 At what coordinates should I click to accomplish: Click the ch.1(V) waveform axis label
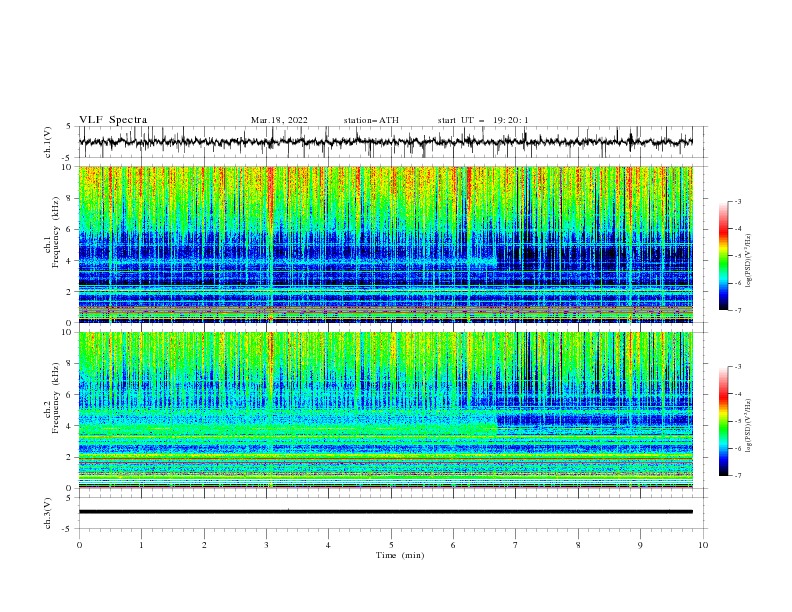coord(48,142)
